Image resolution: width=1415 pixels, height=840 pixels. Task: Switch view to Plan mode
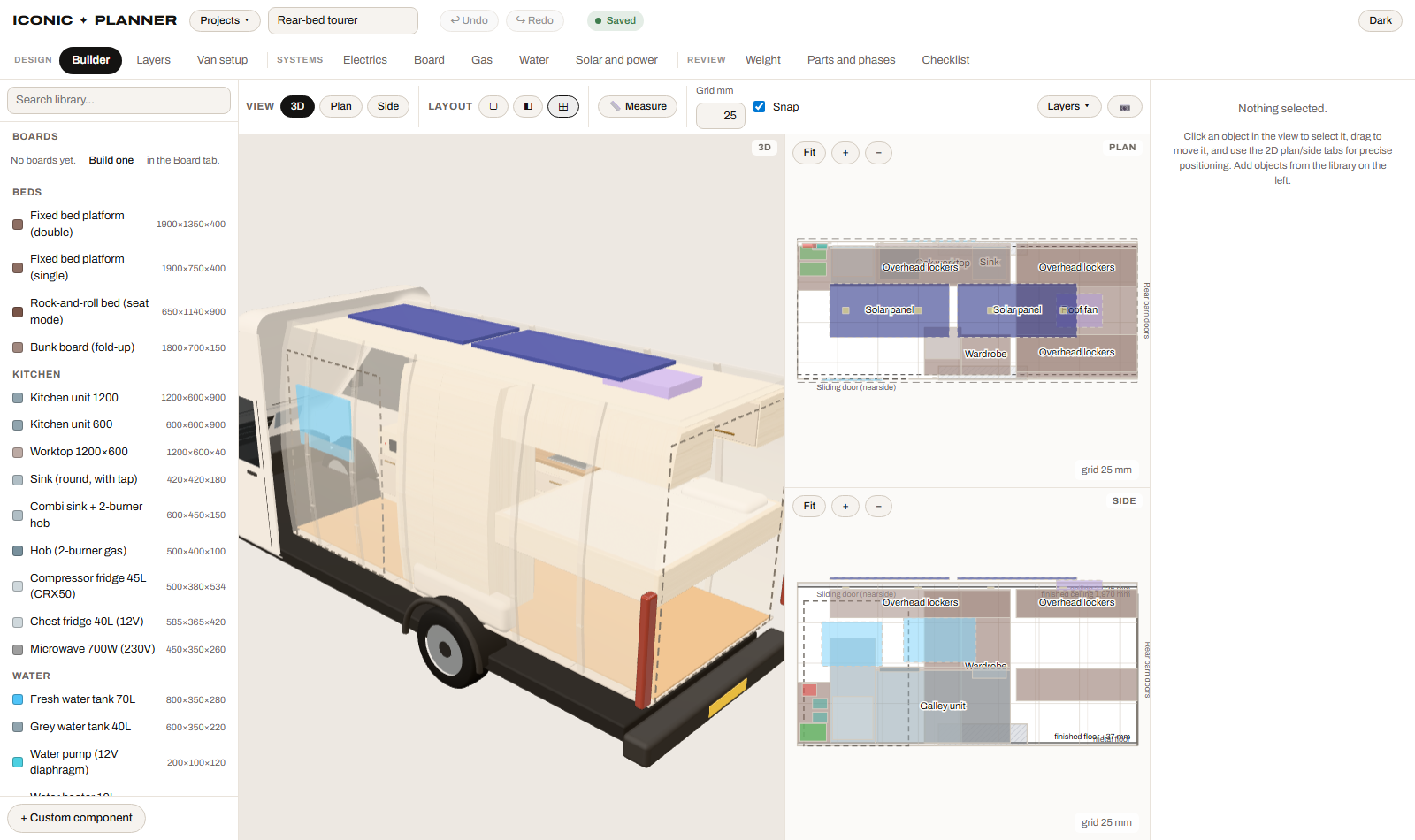(341, 106)
